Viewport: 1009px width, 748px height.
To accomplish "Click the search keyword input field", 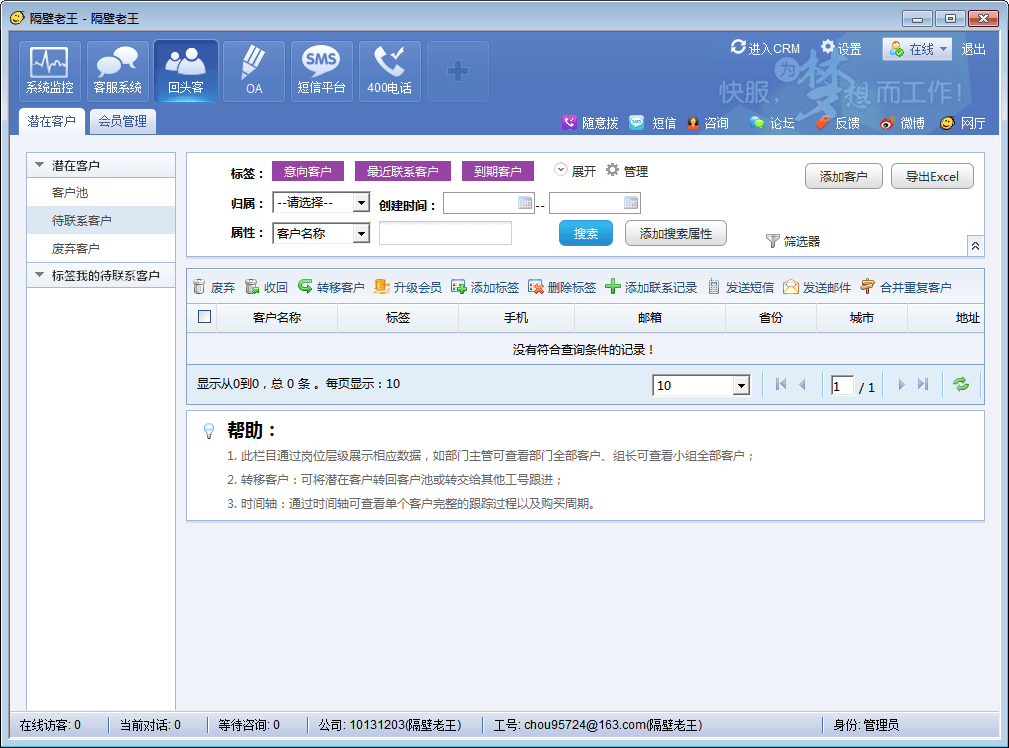I will (445, 233).
